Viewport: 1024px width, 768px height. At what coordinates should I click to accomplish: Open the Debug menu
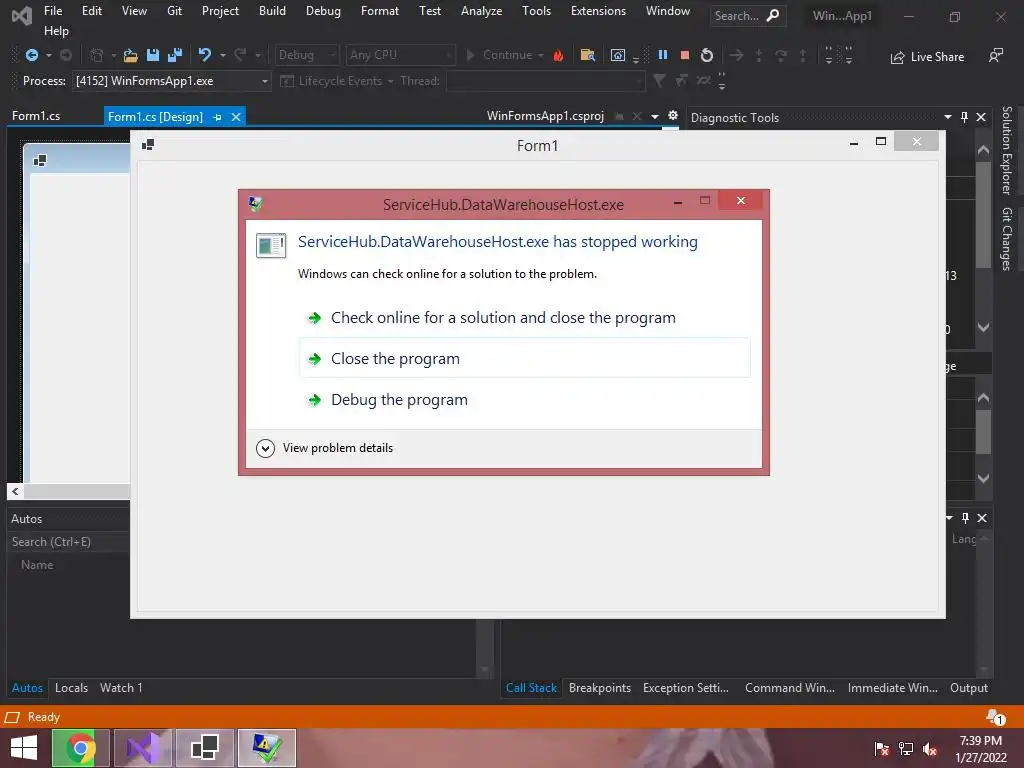pos(323,11)
